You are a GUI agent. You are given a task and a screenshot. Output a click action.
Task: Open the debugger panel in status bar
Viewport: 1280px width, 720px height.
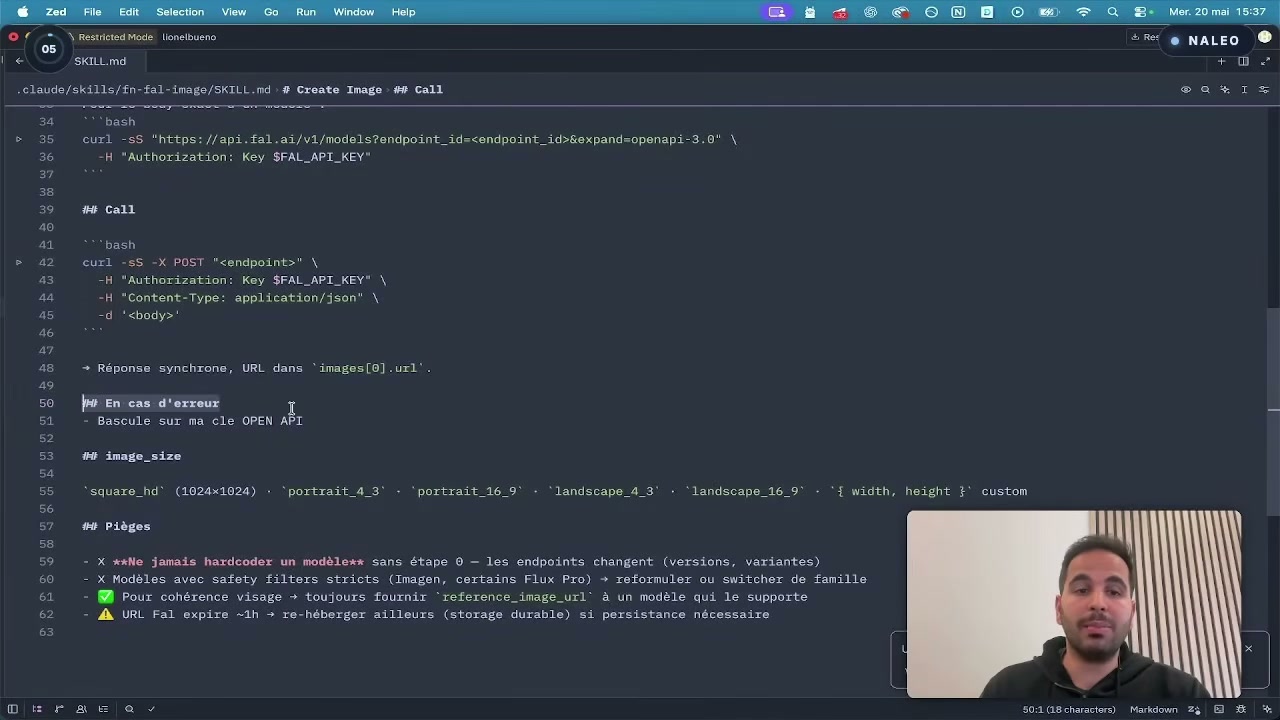1241,709
